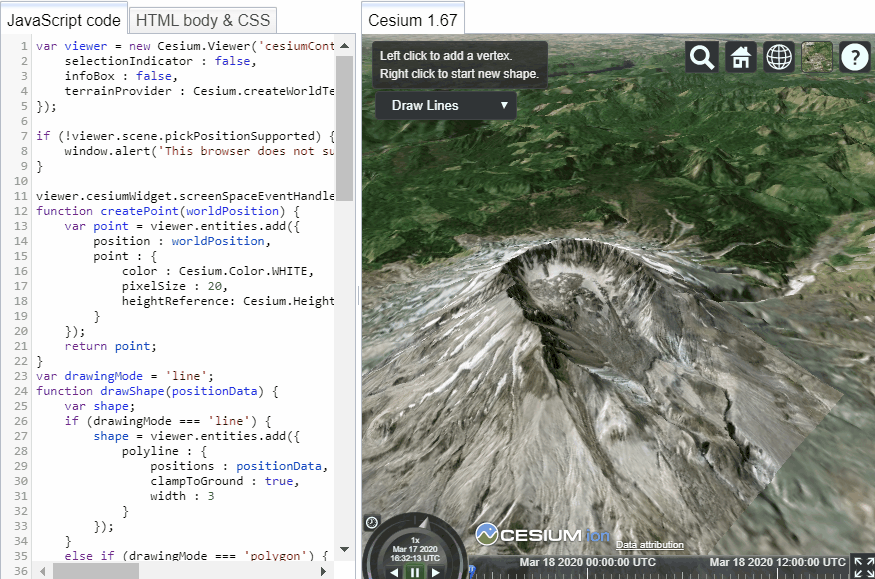Play the animation forward
The height and width of the screenshot is (579, 875).
(x=435, y=572)
